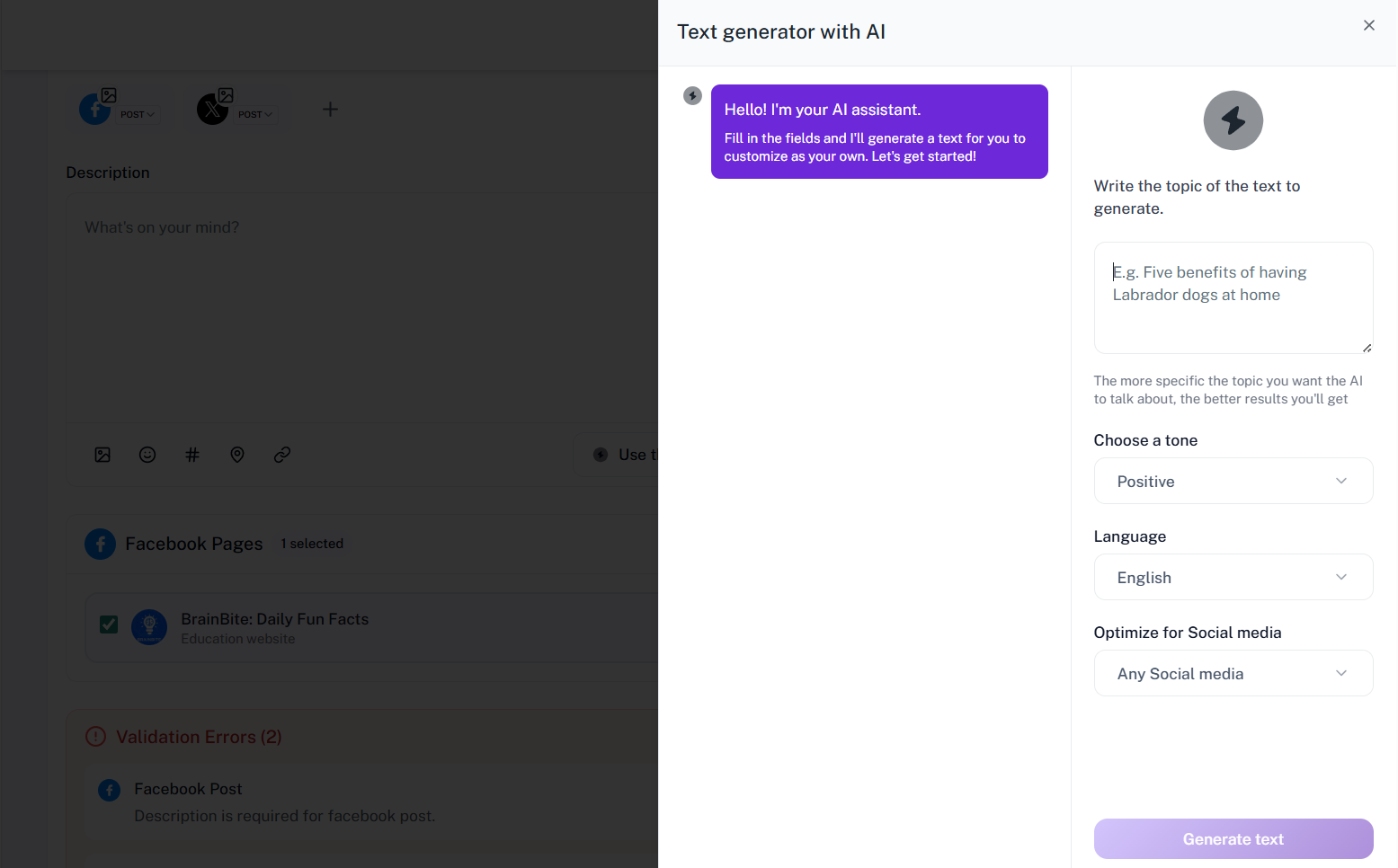
Task: Open the Language dropdown showing English
Action: (x=1233, y=577)
